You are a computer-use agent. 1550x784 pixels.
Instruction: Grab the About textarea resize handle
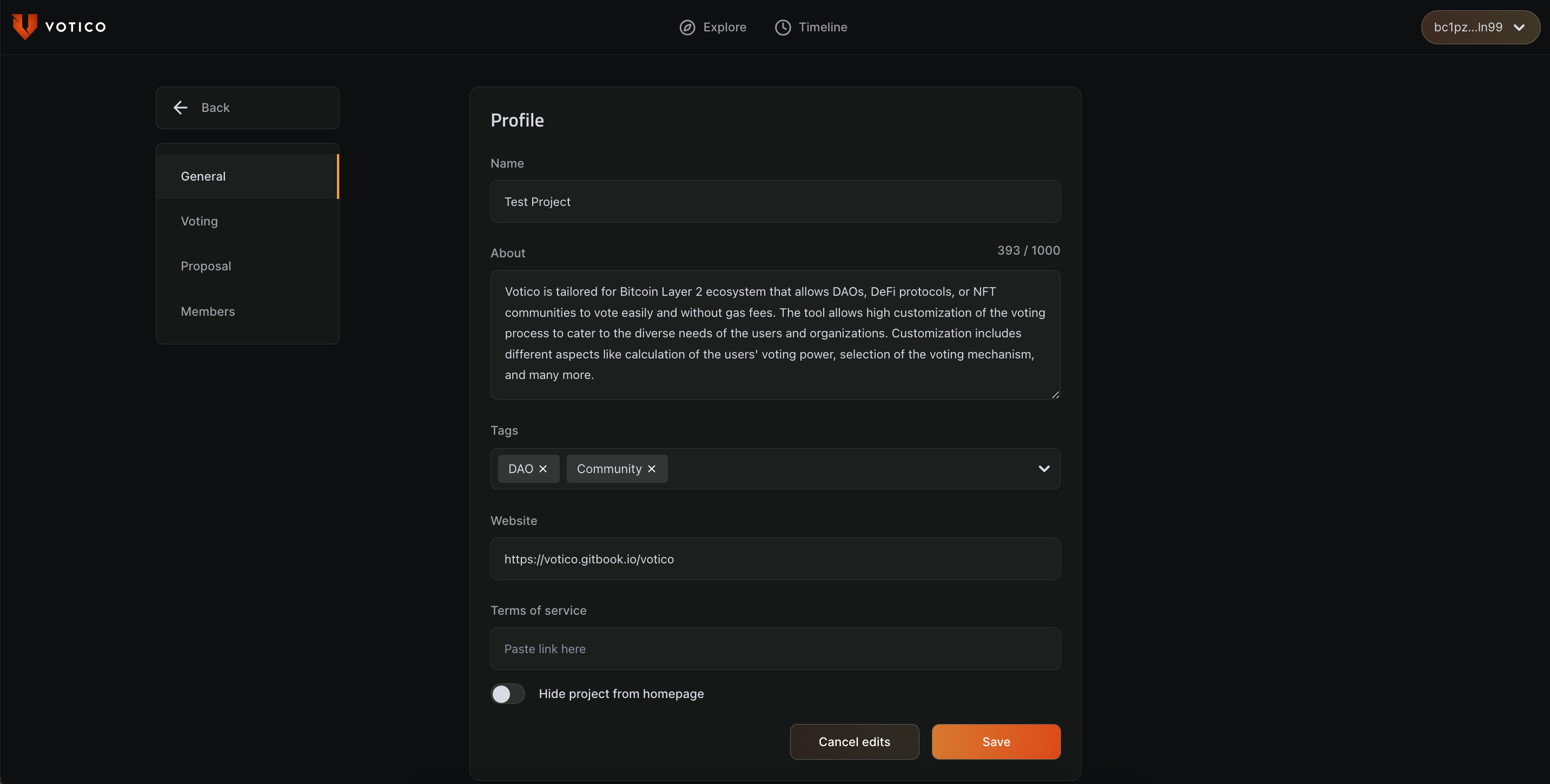[x=1055, y=395]
